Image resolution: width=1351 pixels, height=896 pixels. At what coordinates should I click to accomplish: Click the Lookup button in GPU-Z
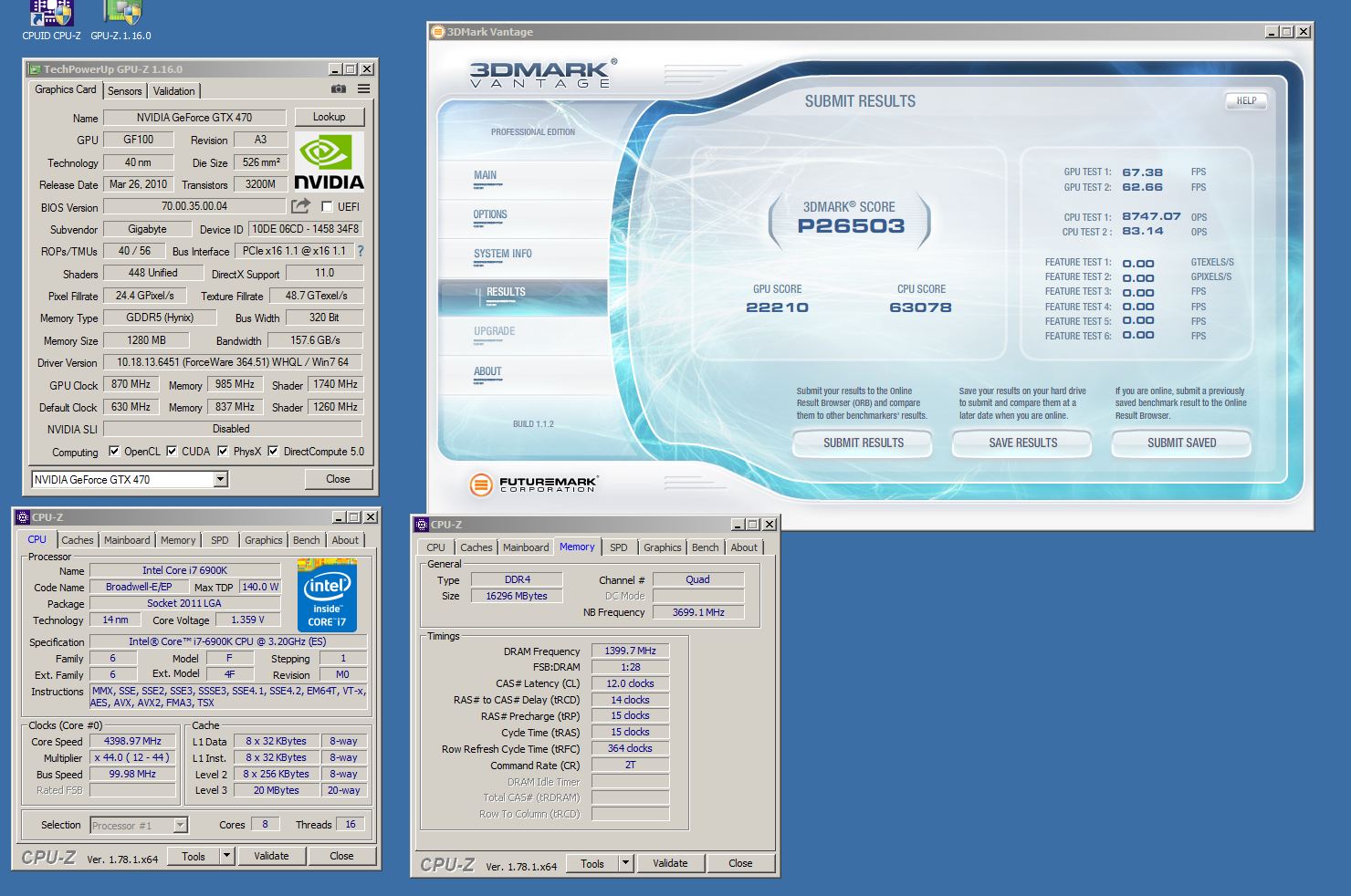click(330, 117)
